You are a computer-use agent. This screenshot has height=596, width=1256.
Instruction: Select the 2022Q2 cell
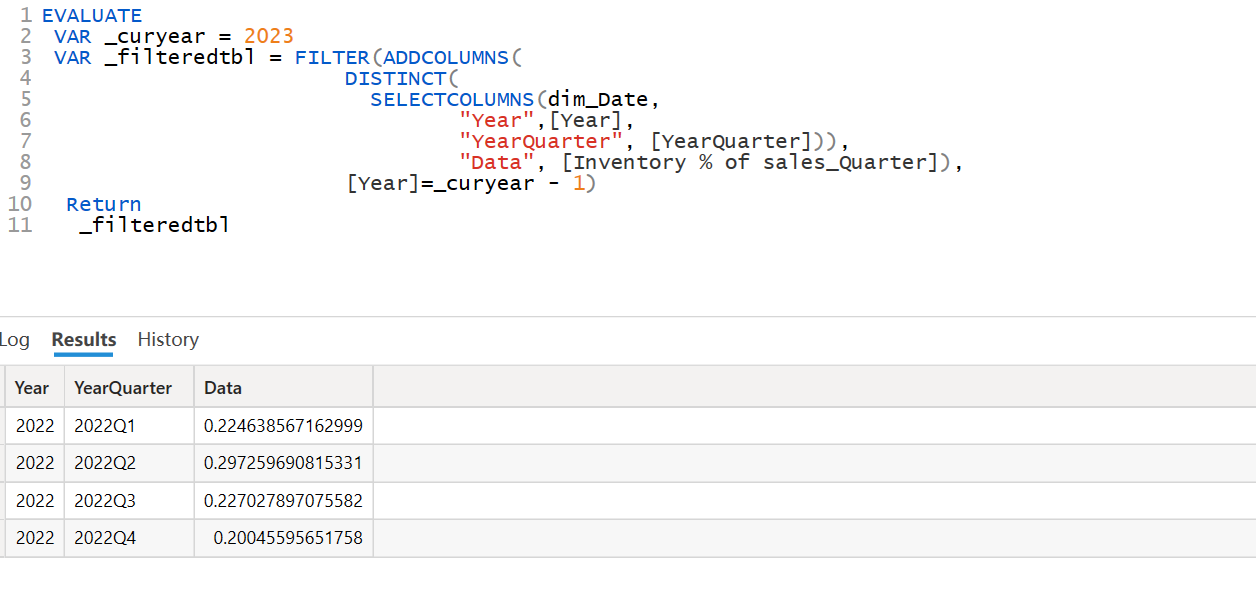[x=130, y=463]
